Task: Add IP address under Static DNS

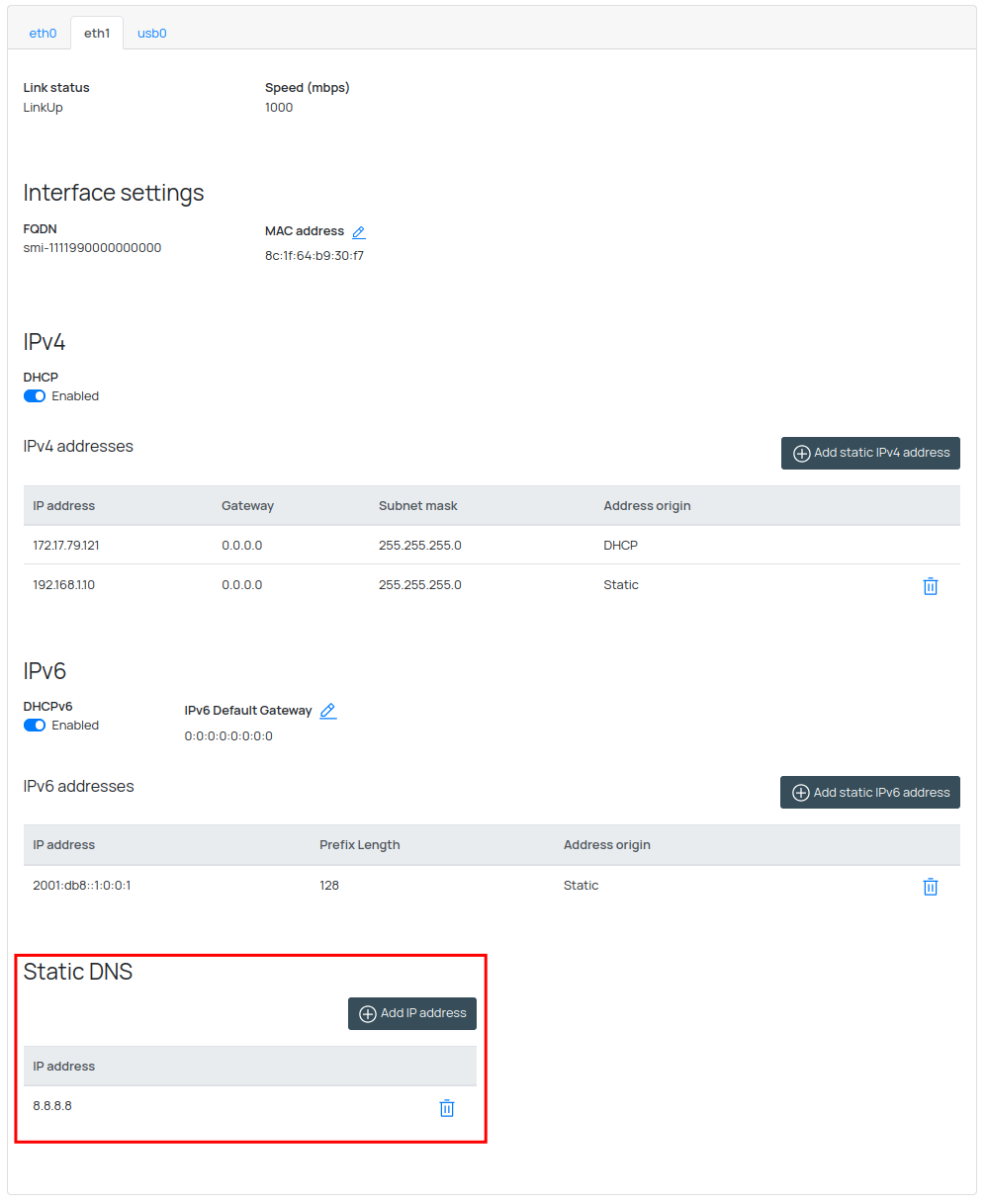Action: click(412, 1013)
